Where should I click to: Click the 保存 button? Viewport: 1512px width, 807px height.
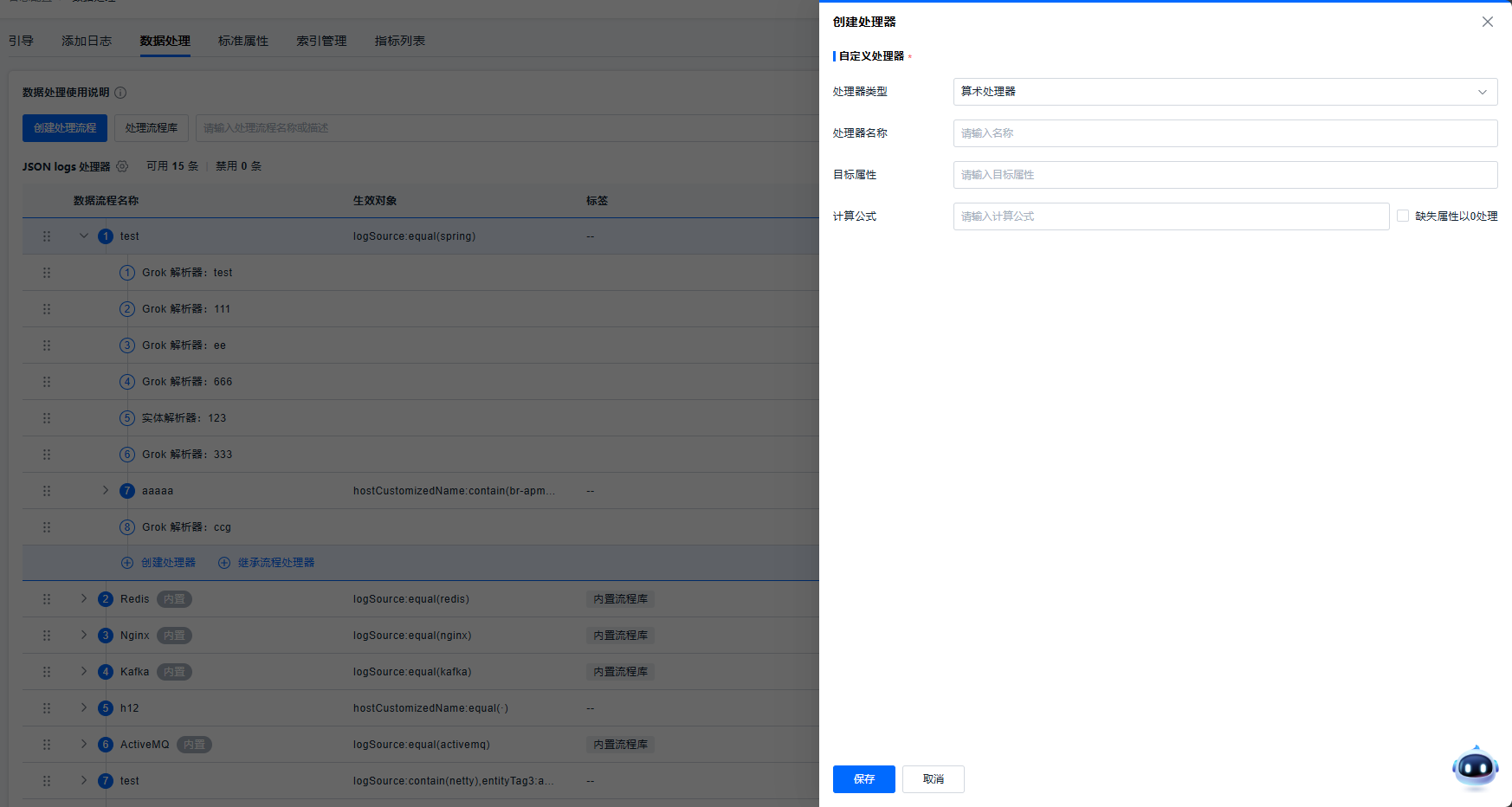pyautogui.click(x=863, y=779)
